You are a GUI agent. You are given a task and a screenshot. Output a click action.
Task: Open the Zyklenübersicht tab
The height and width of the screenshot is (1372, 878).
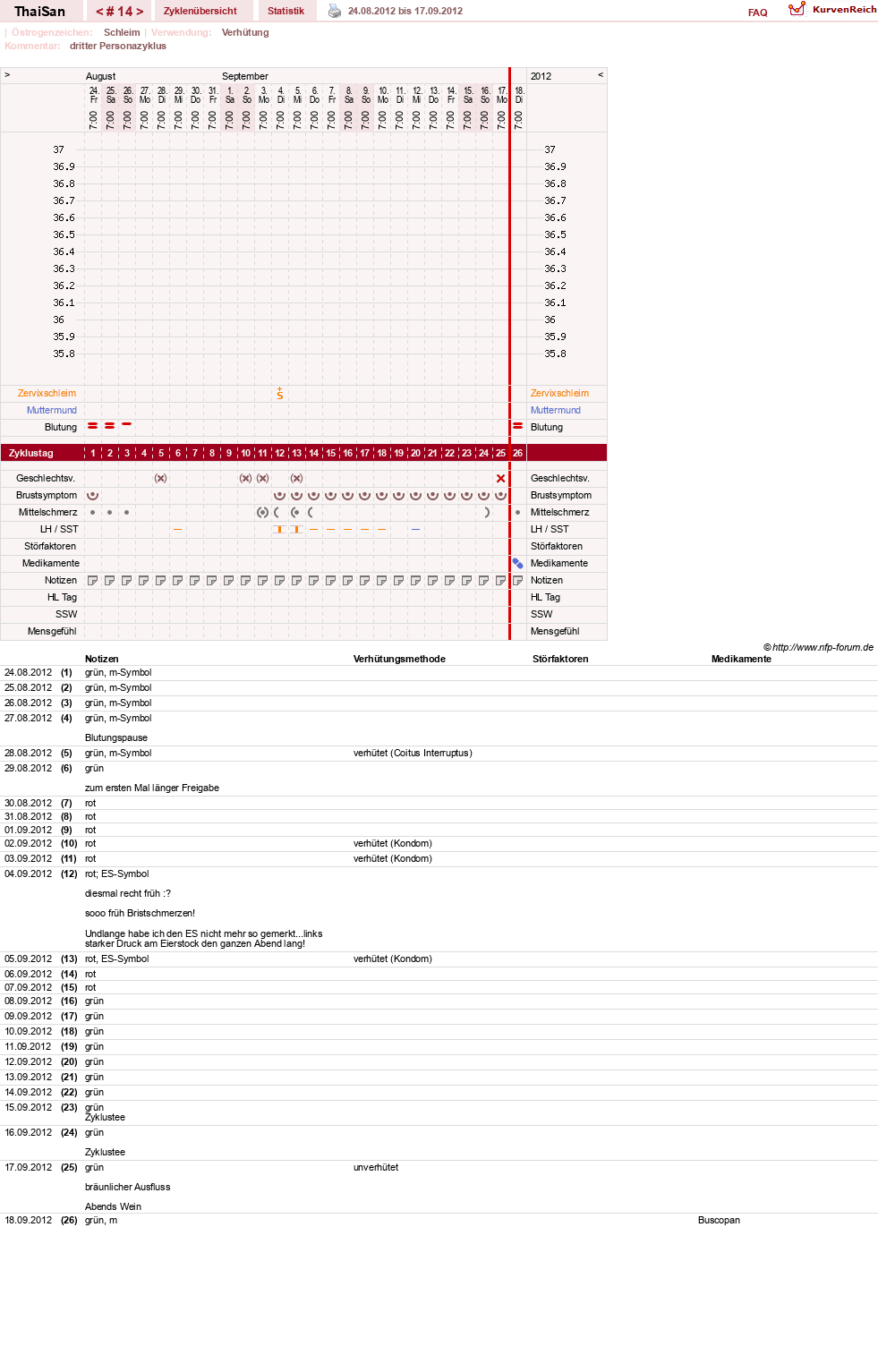point(200,11)
